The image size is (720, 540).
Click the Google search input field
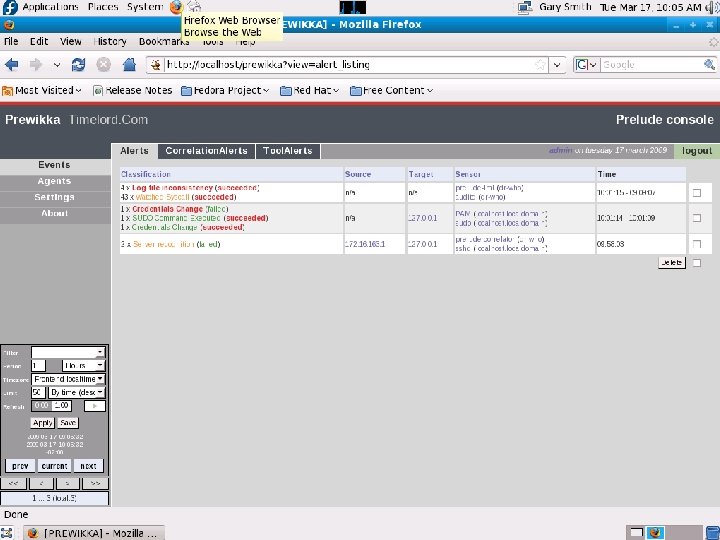(x=652, y=65)
